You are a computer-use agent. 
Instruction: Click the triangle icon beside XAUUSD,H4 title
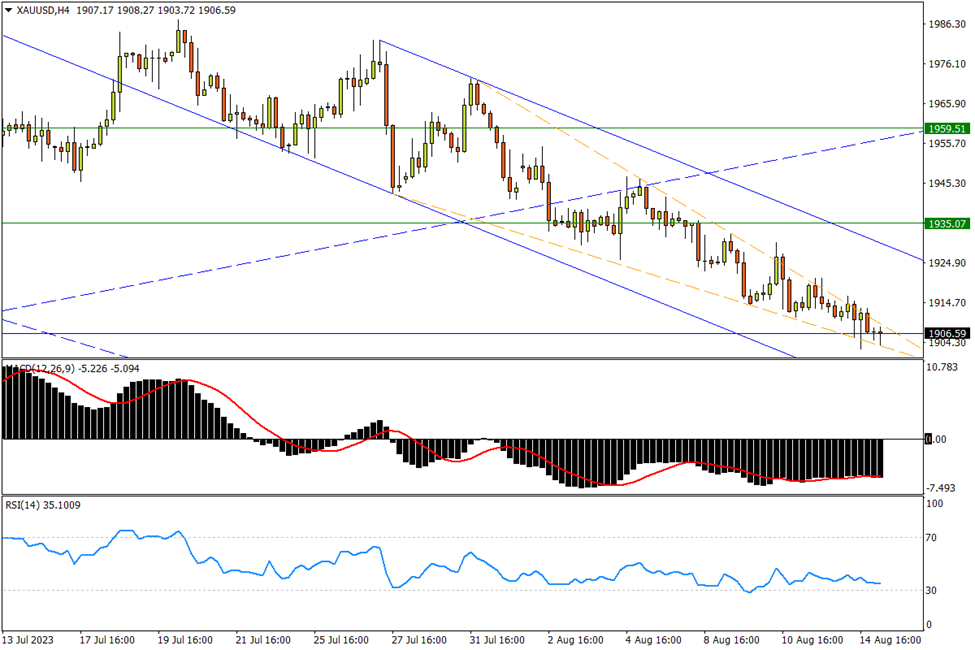[x=8, y=9]
